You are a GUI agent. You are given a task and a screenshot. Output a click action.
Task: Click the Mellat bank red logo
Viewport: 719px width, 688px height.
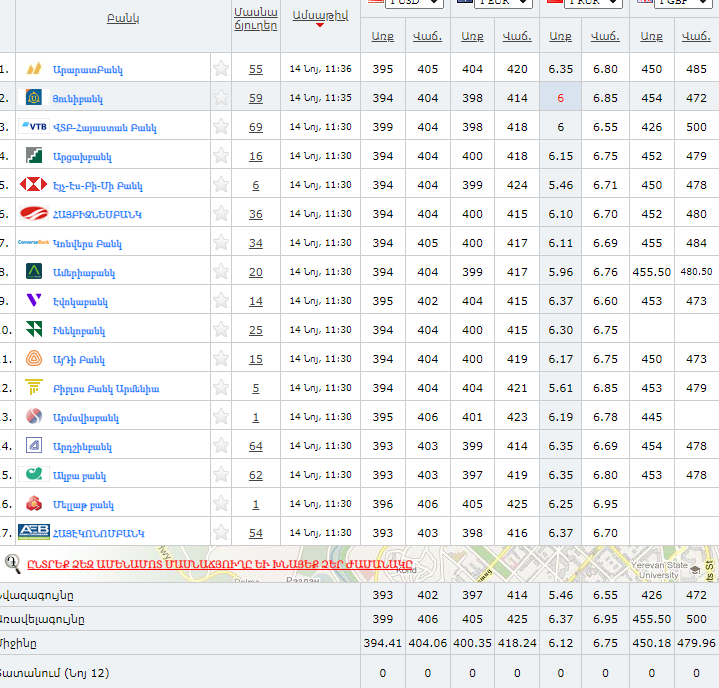(34, 503)
